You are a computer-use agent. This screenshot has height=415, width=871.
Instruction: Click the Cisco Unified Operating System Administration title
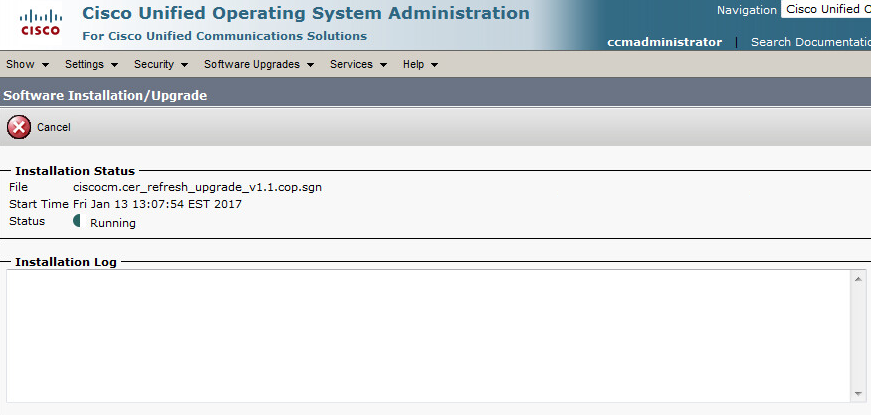coord(306,13)
